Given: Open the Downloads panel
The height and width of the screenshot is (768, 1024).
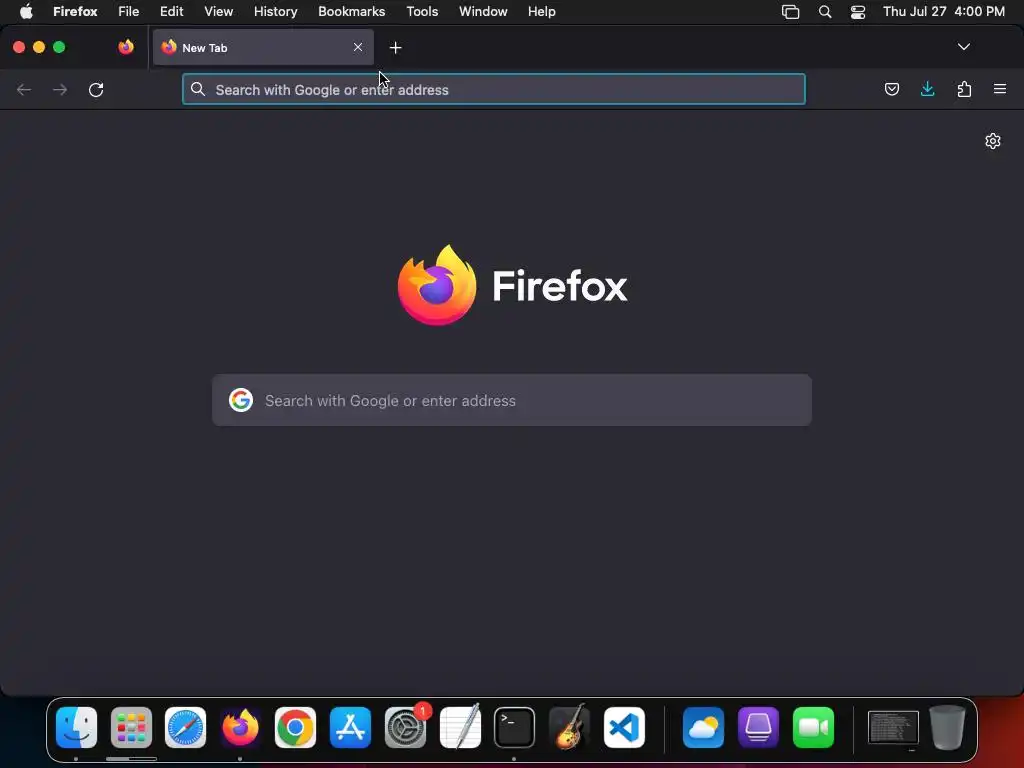Looking at the screenshot, I should click(x=927, y=89).
